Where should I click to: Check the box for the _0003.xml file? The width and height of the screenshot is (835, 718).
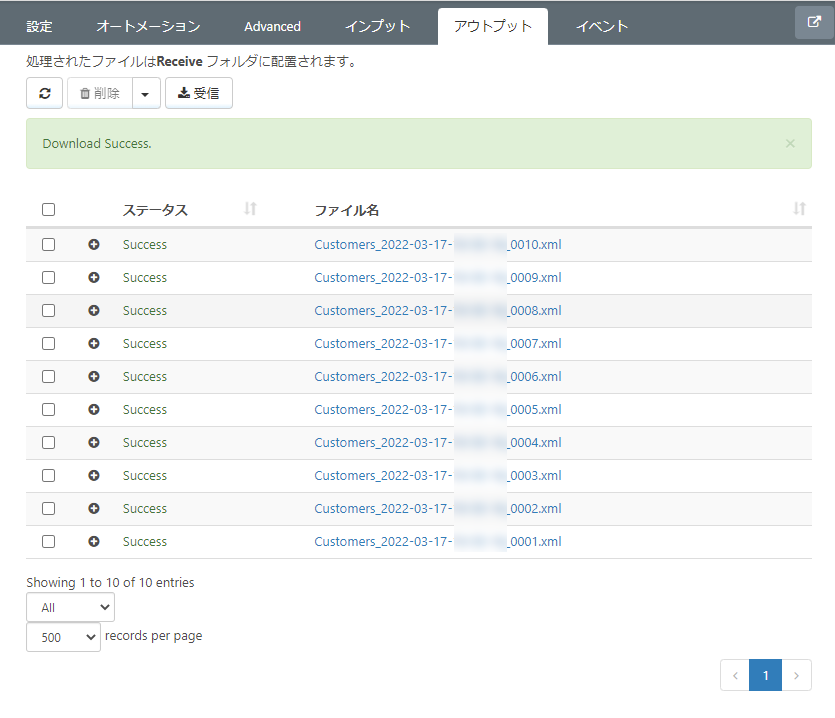tap(48, 476)
